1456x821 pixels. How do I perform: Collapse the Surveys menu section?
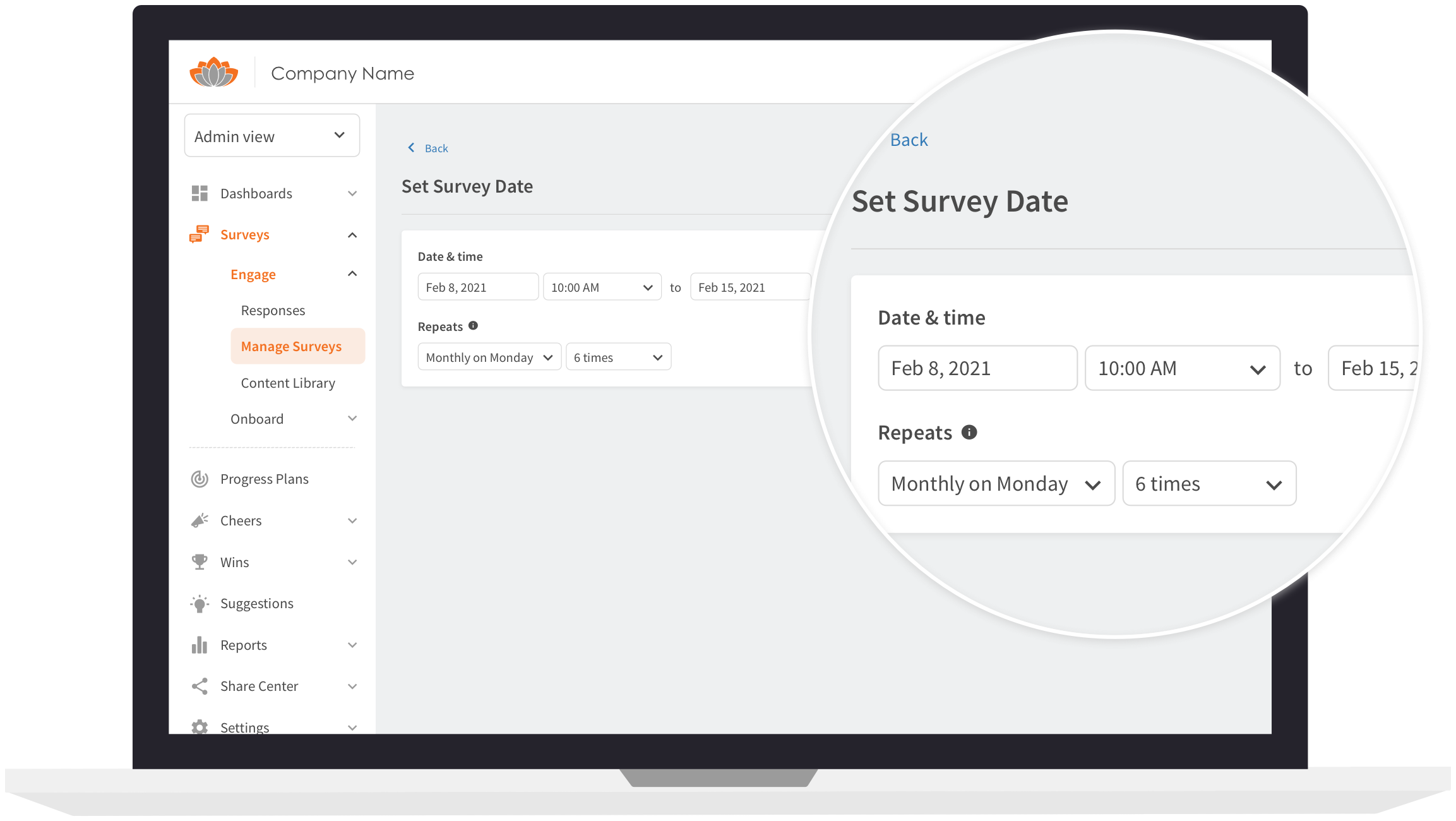(x=352, y=235)
